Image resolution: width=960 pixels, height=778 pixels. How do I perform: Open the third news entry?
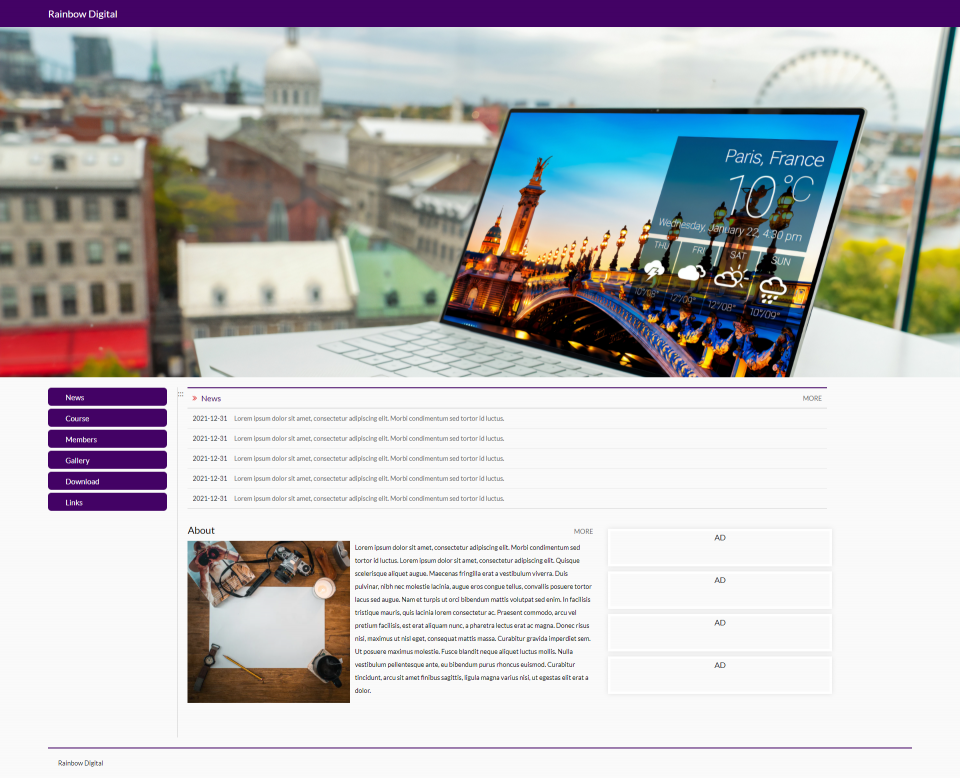coord(368,458)
